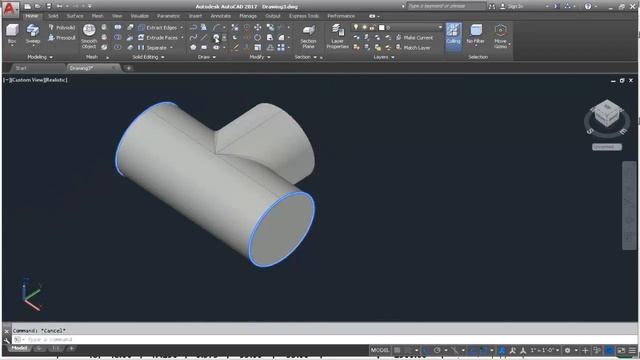Switch to the Solid ribbon tab
The image size is (640, 360).
pos(53,16)
